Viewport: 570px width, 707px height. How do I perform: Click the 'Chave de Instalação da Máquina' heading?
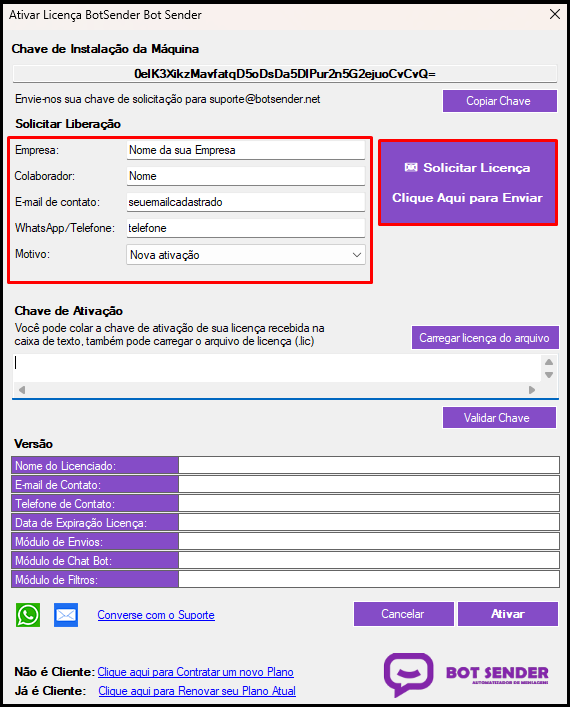tap(105, 49)
